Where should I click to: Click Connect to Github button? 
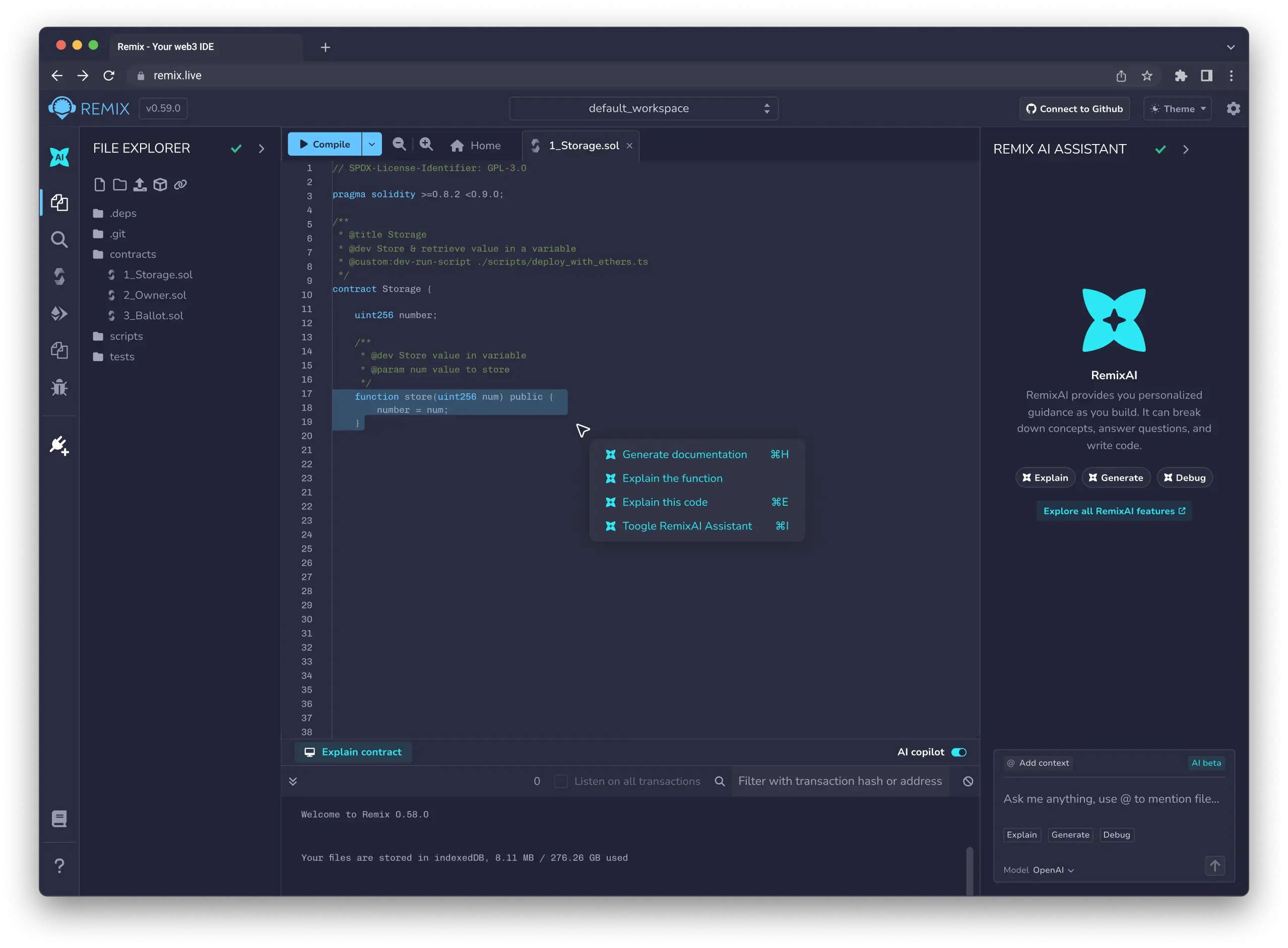(1074, 108)
